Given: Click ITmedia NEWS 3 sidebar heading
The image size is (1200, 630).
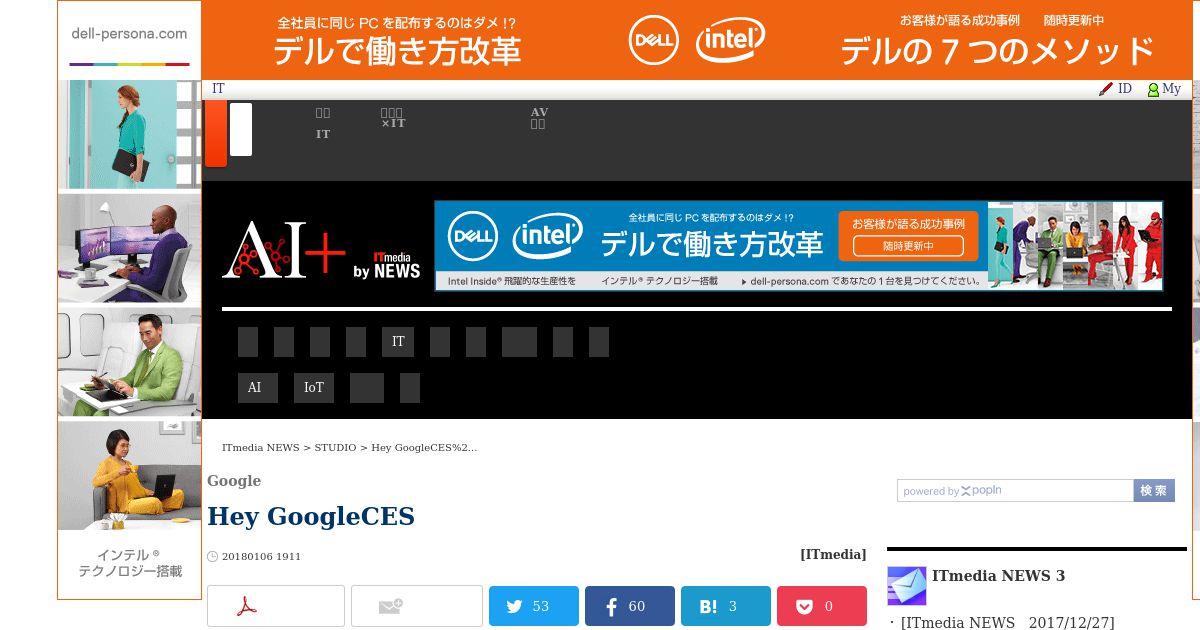Looking at the screenshot, I should tap(998, 576).
